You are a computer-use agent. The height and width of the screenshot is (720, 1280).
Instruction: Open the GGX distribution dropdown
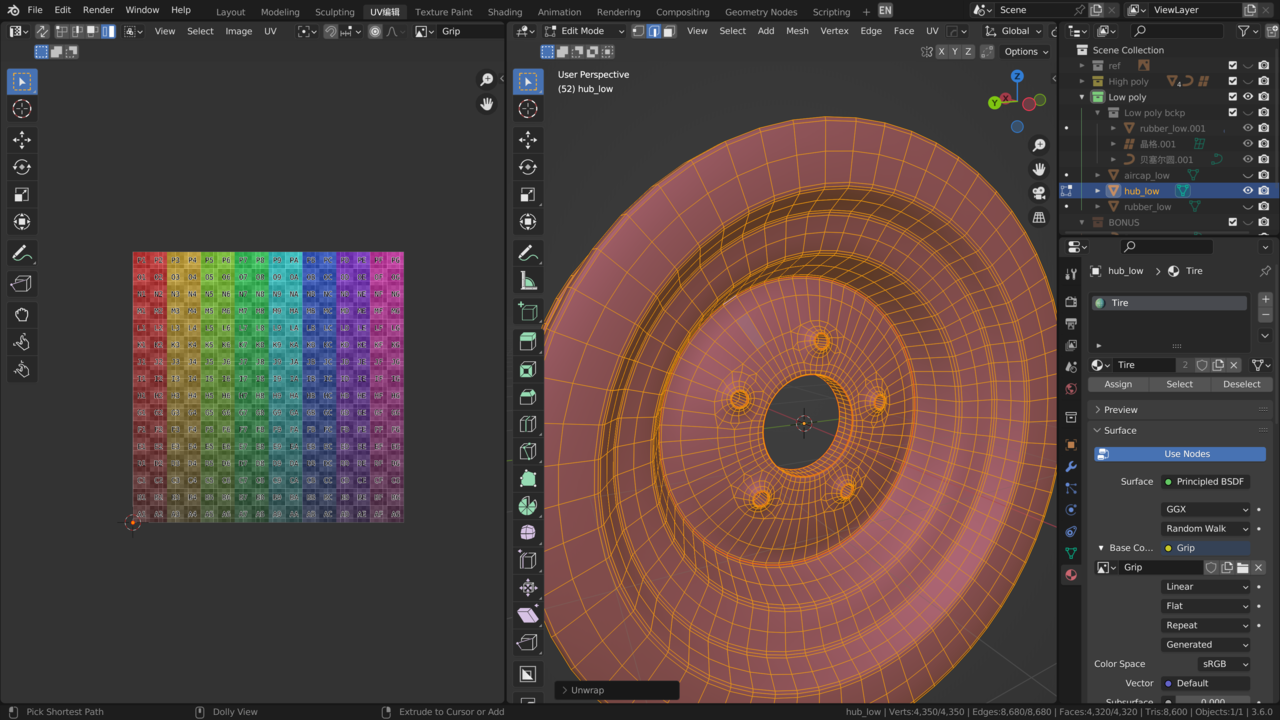1206,509
